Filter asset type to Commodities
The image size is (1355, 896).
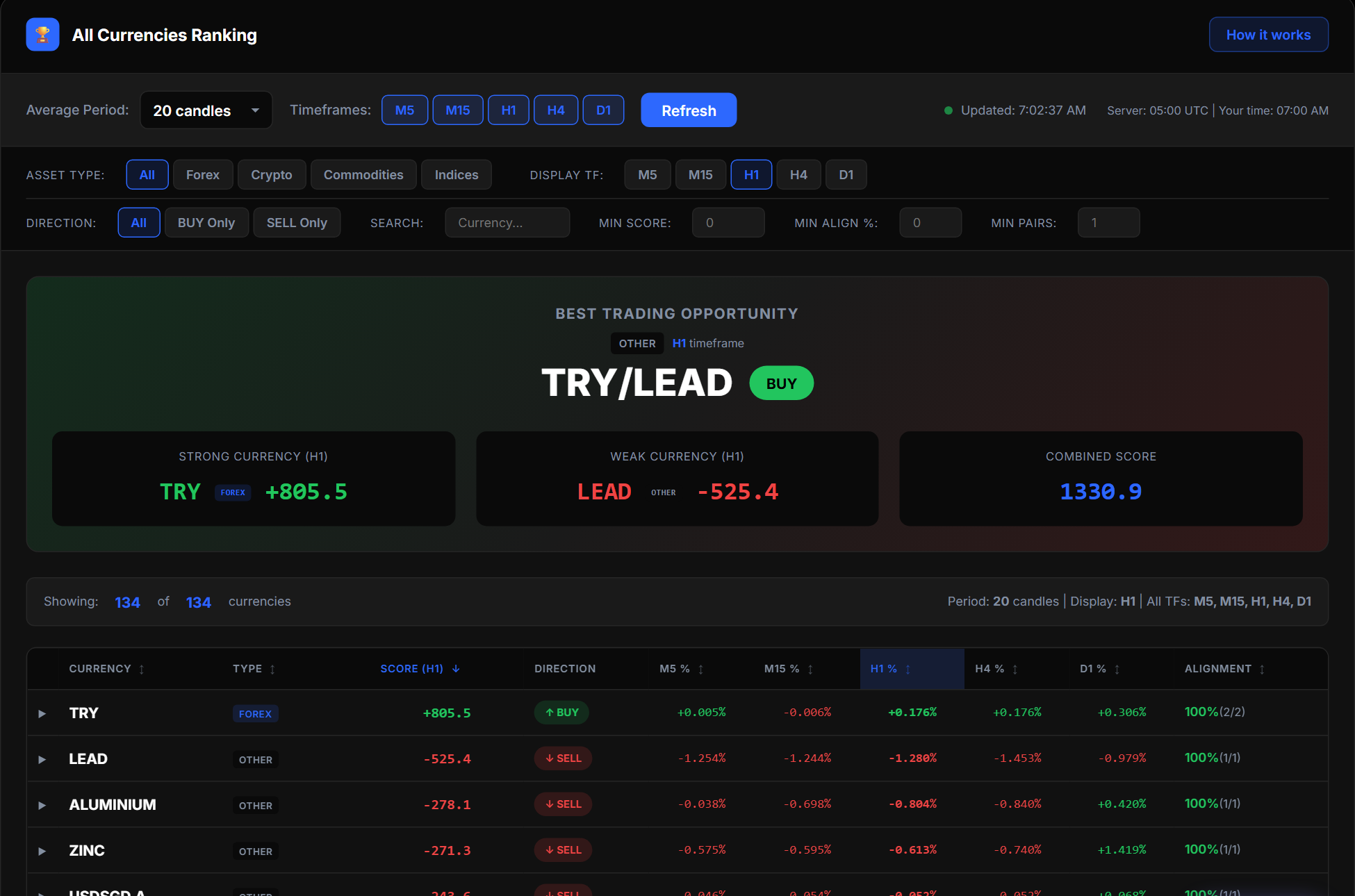pyautogui.click(x=363, y=174)
